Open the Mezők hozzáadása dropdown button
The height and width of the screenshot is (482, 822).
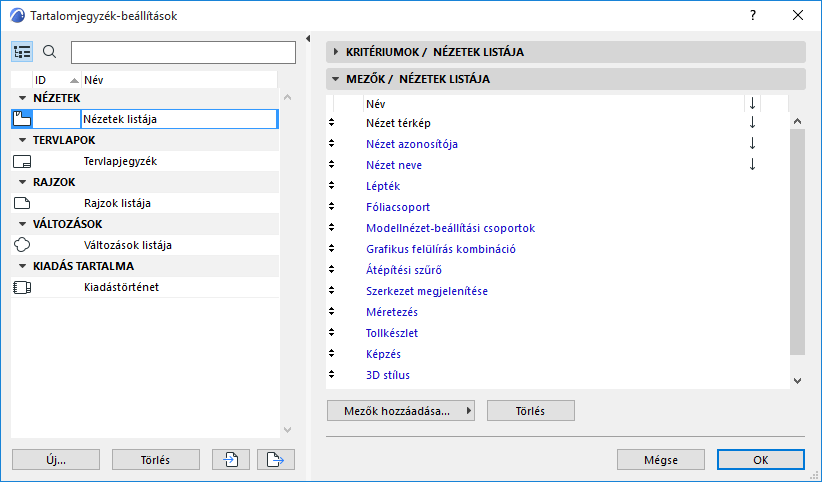(x=401, y=410)
